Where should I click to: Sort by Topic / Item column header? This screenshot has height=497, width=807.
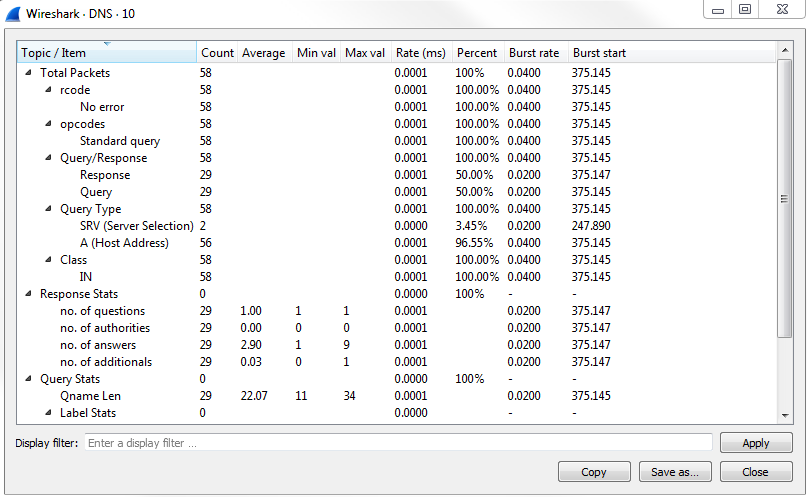coord(107,52)
